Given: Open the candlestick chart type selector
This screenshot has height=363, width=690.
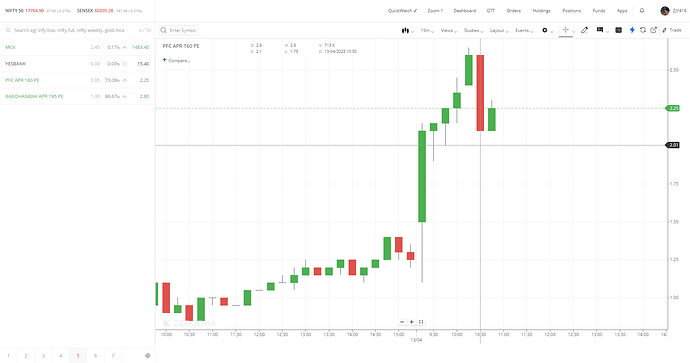Looking at the screenshot, I should 407,30.
